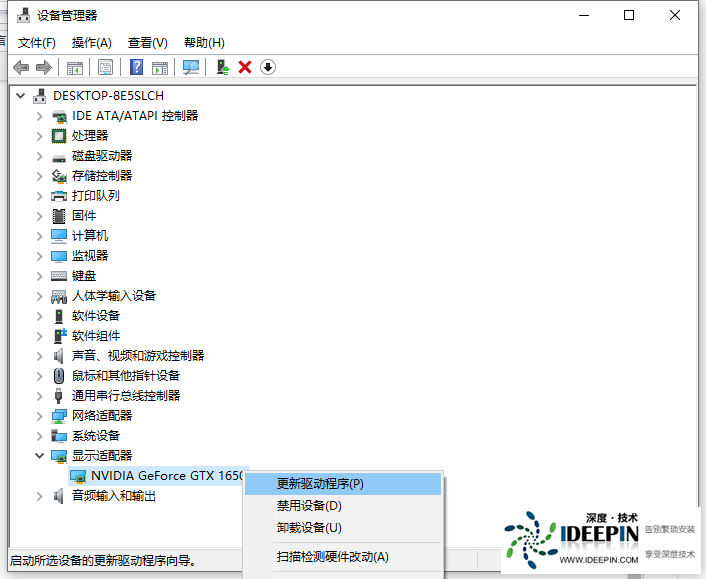Expand the 磁盘驱动器 node
The width and height of the screenshot is (706, 579).
(x=40, y=156)
